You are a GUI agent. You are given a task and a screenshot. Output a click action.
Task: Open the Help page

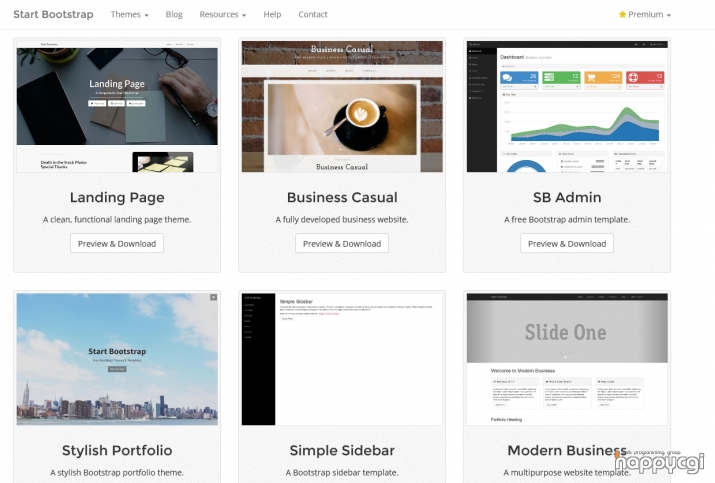(x=272, y=15)
